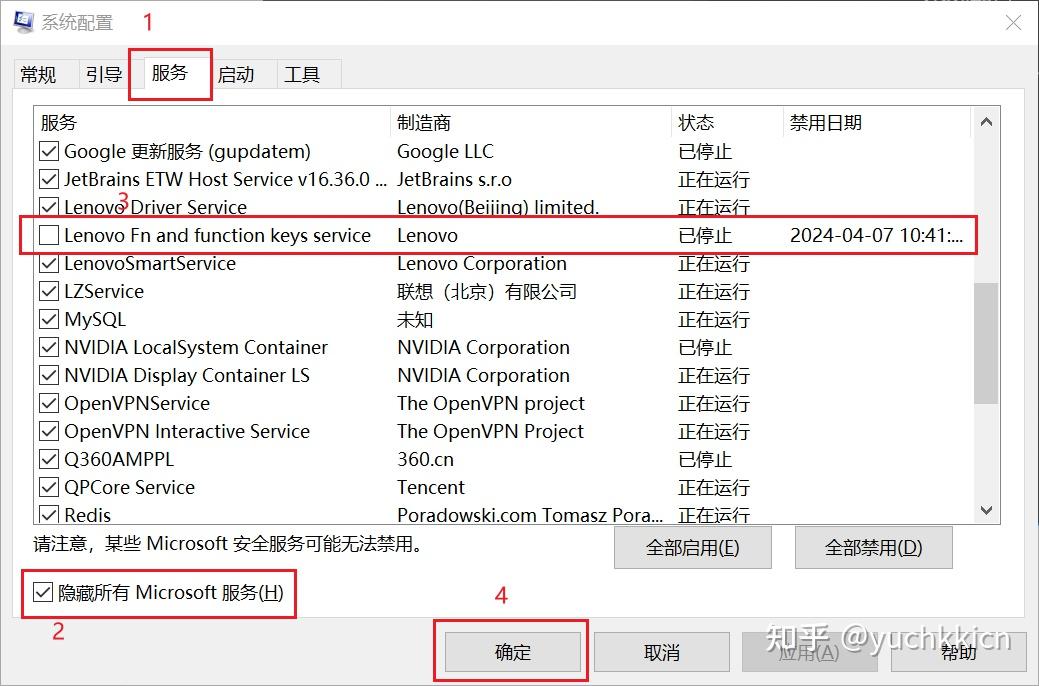Open the 启动 tab
This screenshot has height=686, width=1039.
[236, 74]
